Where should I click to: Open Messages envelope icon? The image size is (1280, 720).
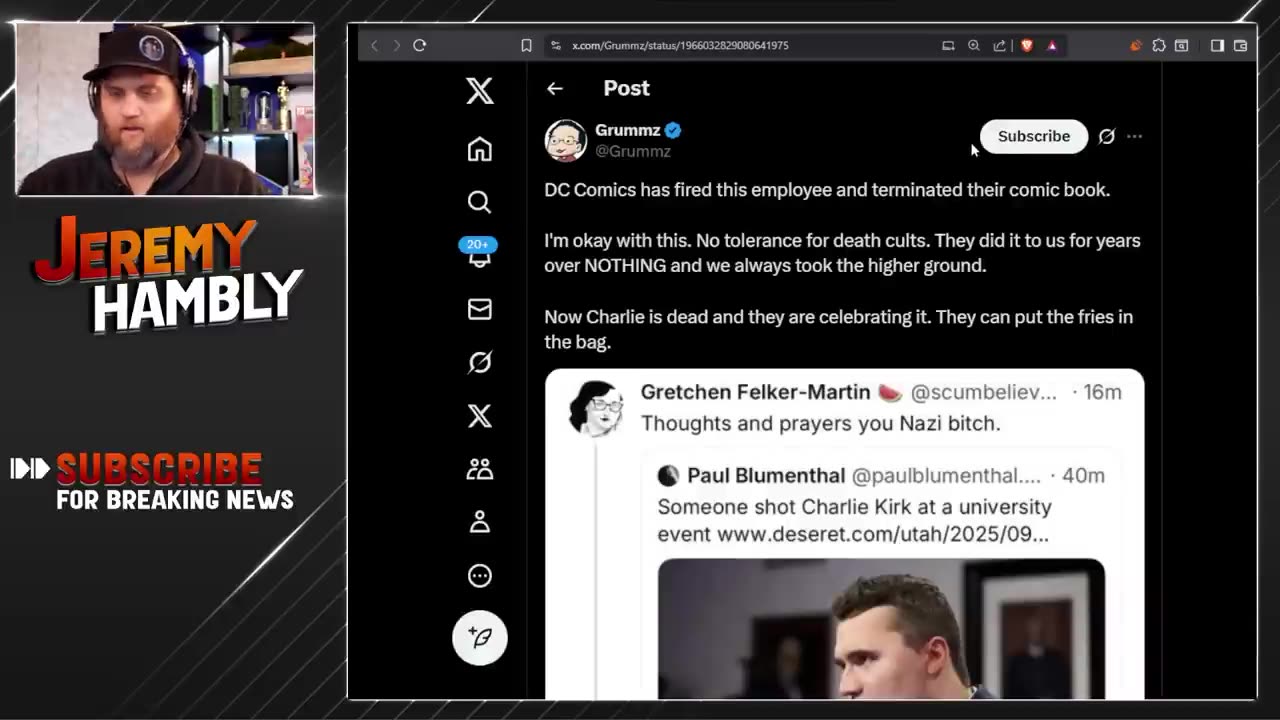pyautogui.click(x=480, y=309)
